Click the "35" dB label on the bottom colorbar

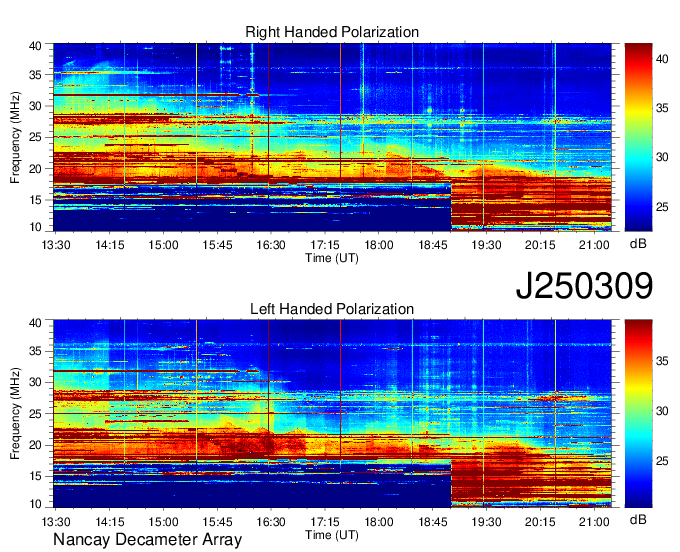662,361
